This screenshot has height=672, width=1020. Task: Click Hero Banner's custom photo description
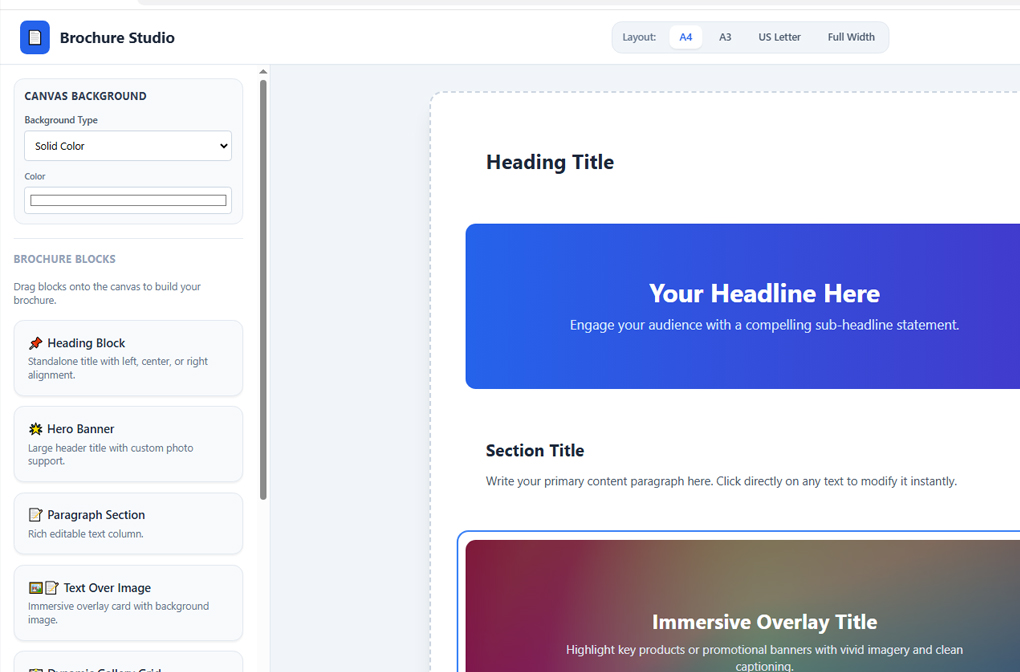click(x=111, y=454)
